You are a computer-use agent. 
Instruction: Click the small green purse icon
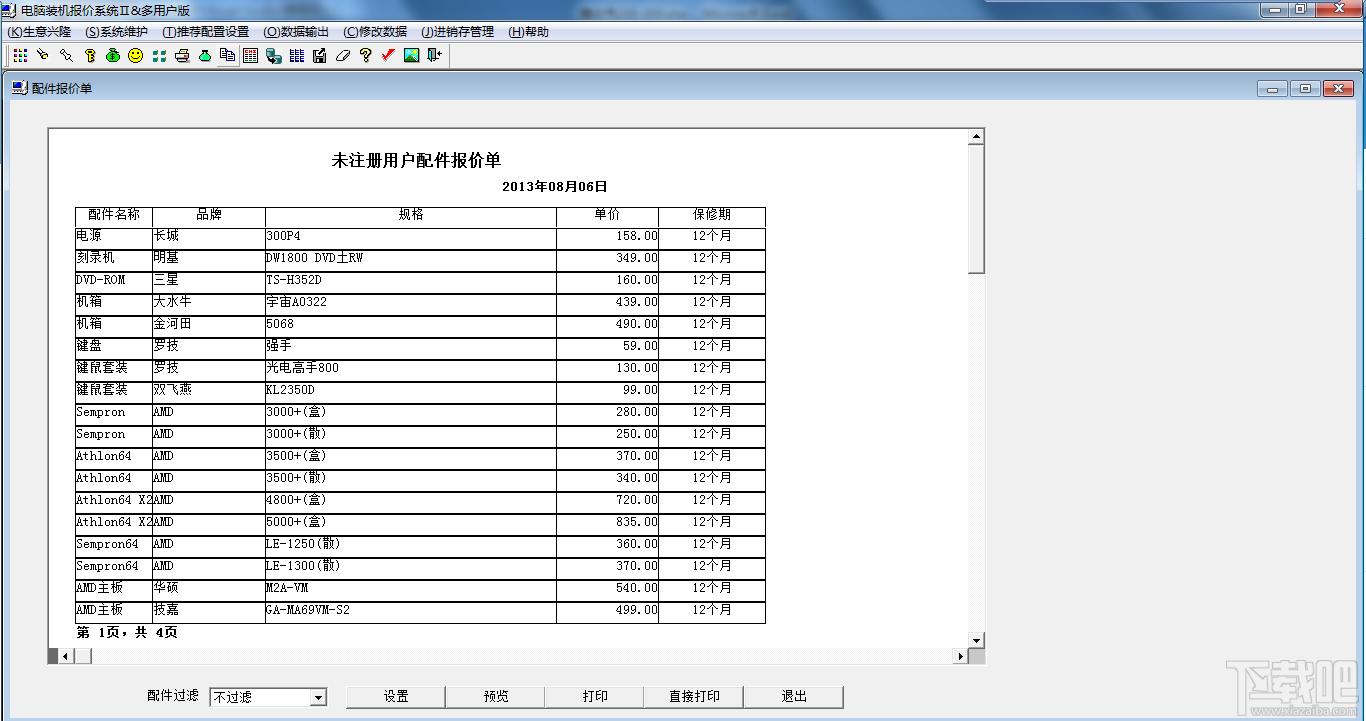coord(205,56)
